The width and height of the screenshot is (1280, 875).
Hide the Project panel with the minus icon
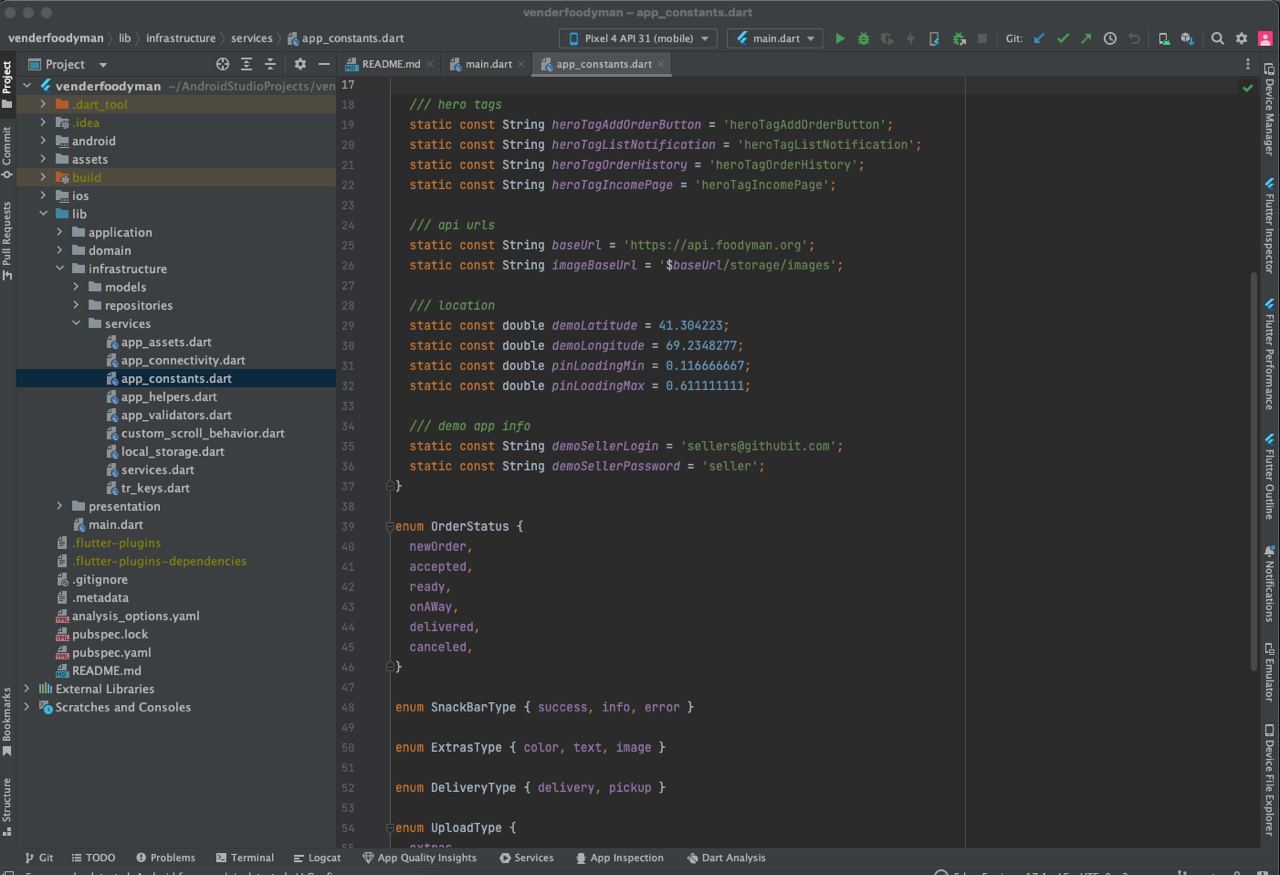324,64
